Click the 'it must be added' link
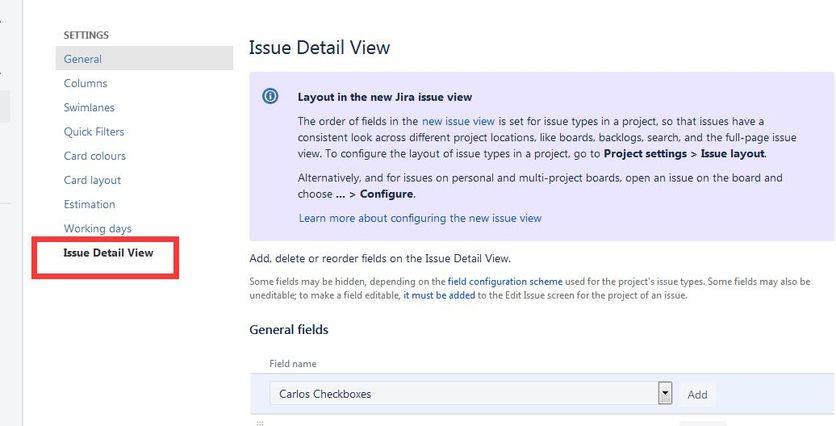This screenshot has height=426, width=836. click(439, 295)
